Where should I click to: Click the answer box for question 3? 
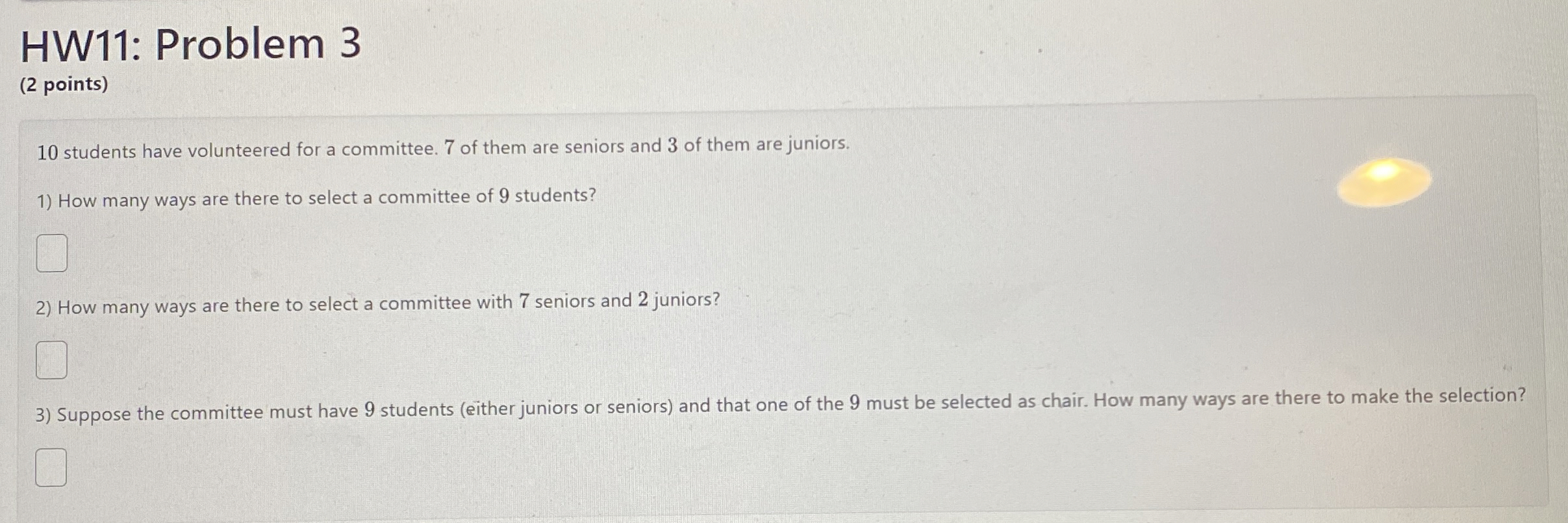pos(52,468)
